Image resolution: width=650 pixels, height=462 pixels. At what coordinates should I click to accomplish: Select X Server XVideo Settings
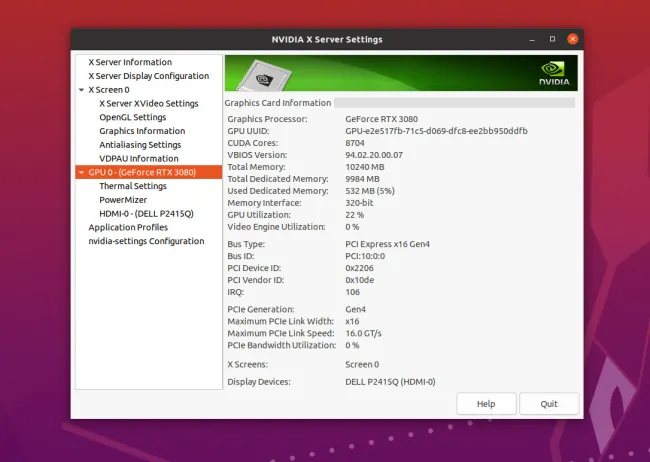click(x=148, y=103)
